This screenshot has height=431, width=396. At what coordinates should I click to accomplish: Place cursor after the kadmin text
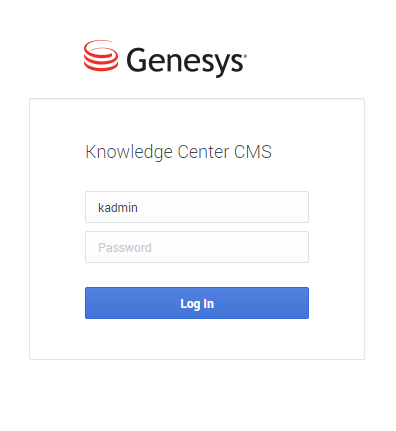(x=138, y=208)
